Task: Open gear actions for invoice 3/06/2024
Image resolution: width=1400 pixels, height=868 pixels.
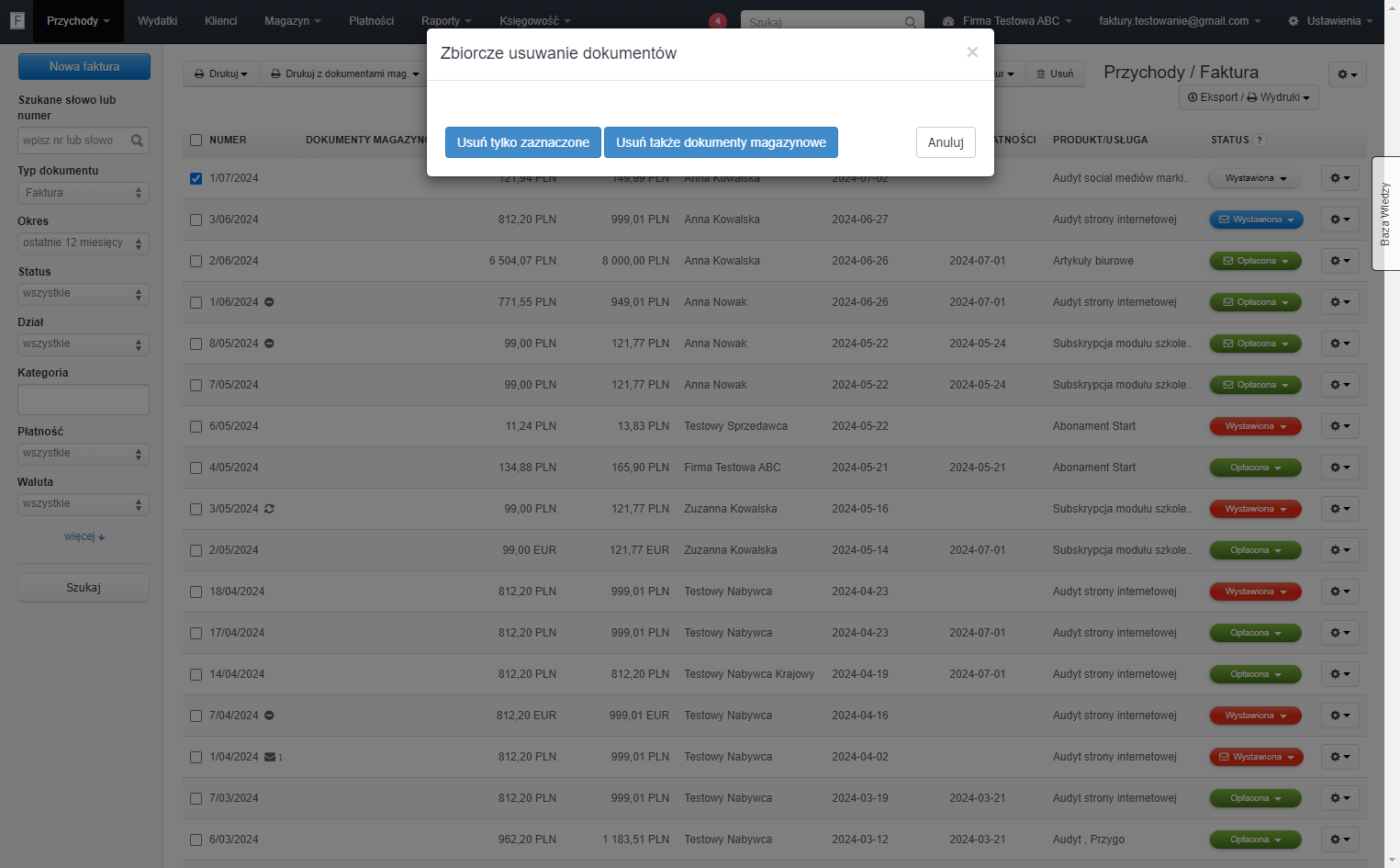Action: 1340,220
